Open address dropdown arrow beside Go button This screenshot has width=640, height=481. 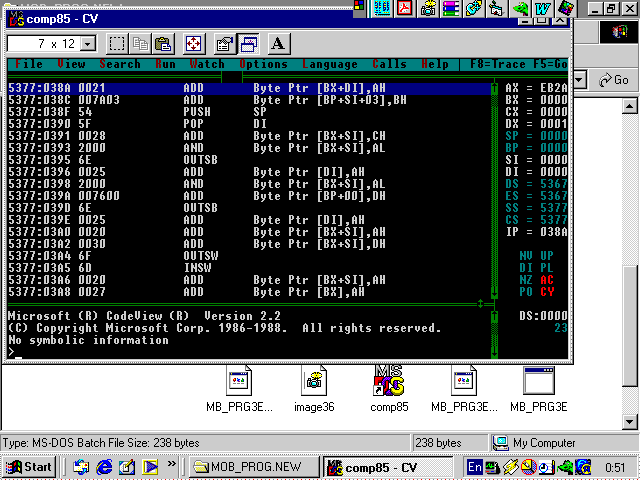580,80
